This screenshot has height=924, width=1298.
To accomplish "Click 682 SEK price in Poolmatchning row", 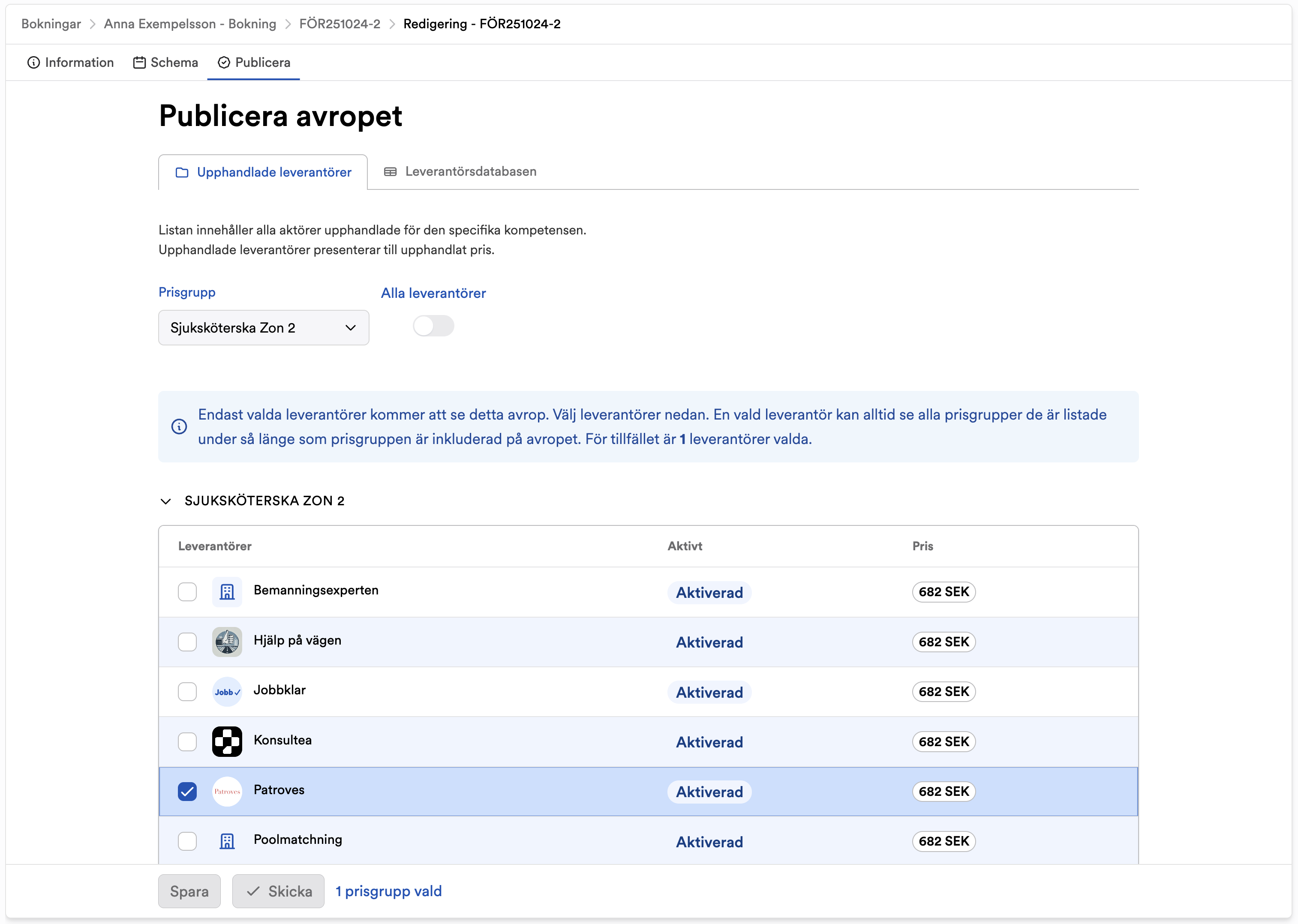I will tap(944, 841).
